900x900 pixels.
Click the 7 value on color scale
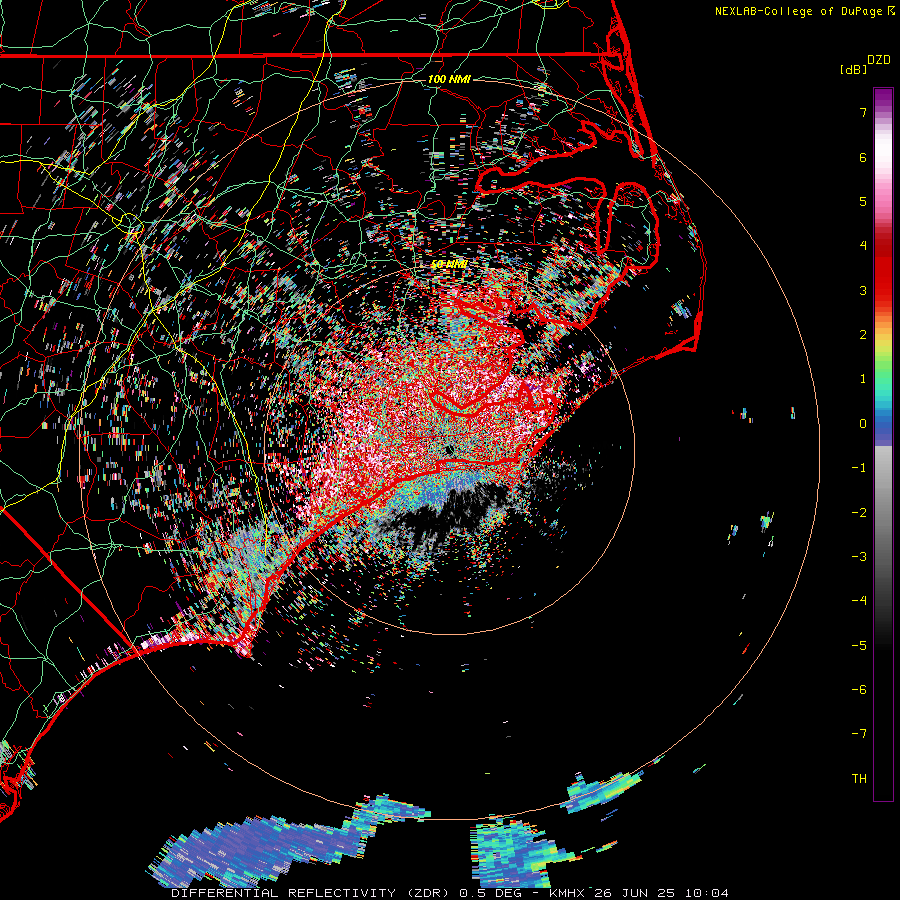(x=863, y=112)
